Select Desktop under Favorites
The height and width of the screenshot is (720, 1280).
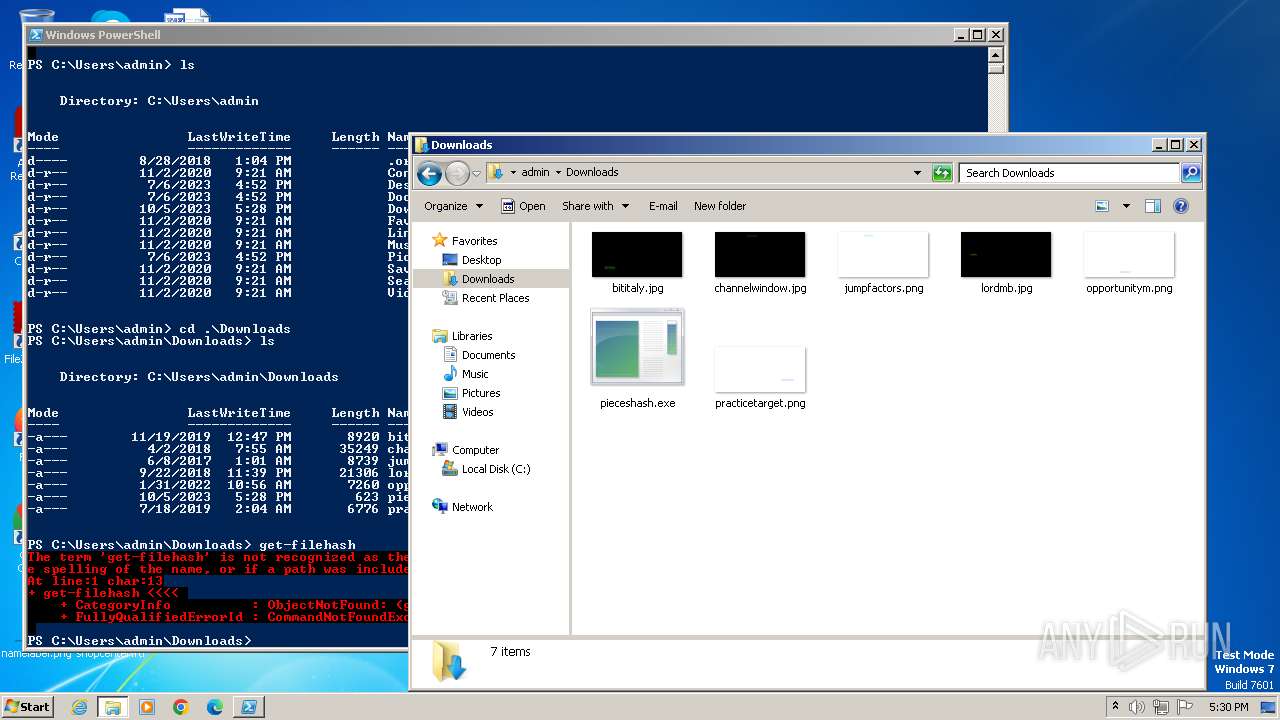click(481, 260)
